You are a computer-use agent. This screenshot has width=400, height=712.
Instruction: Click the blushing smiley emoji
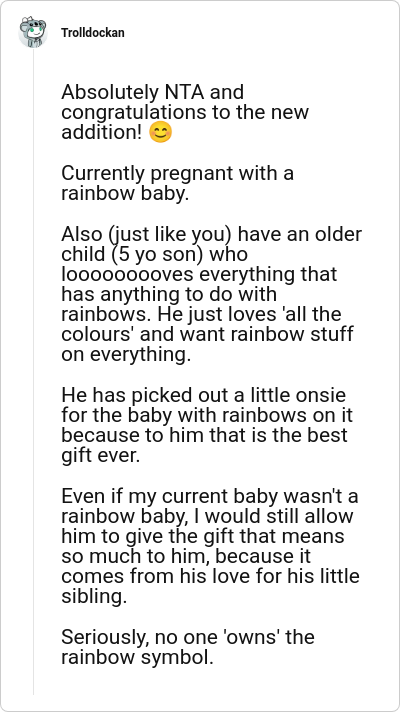(160, 134)
